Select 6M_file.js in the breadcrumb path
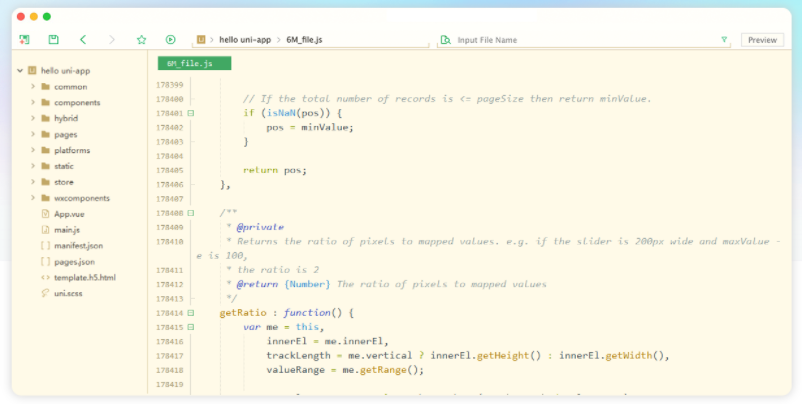The width and height of the screenshot is (802, 404). pyautogui.click(x=304, y=40)
